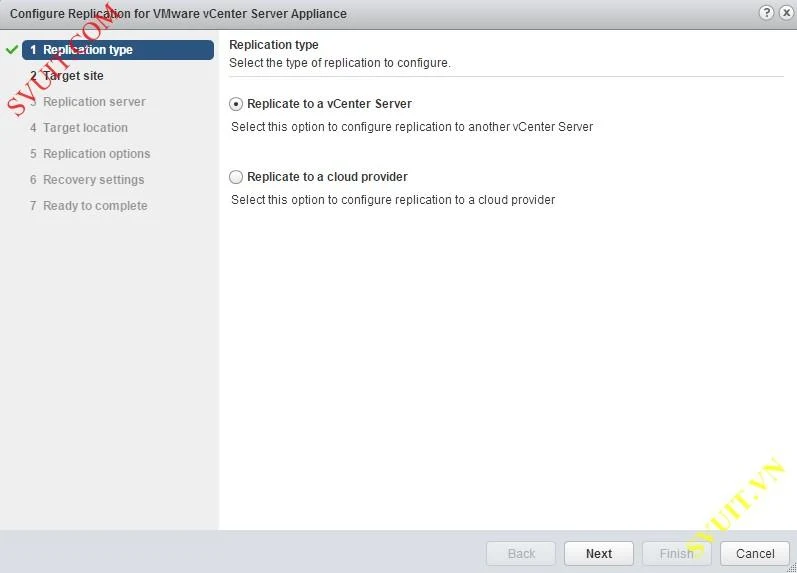This screenshot has width=797, height=573.
Task: Click description 'replication to another vCenter Server'
Action: 494,127
